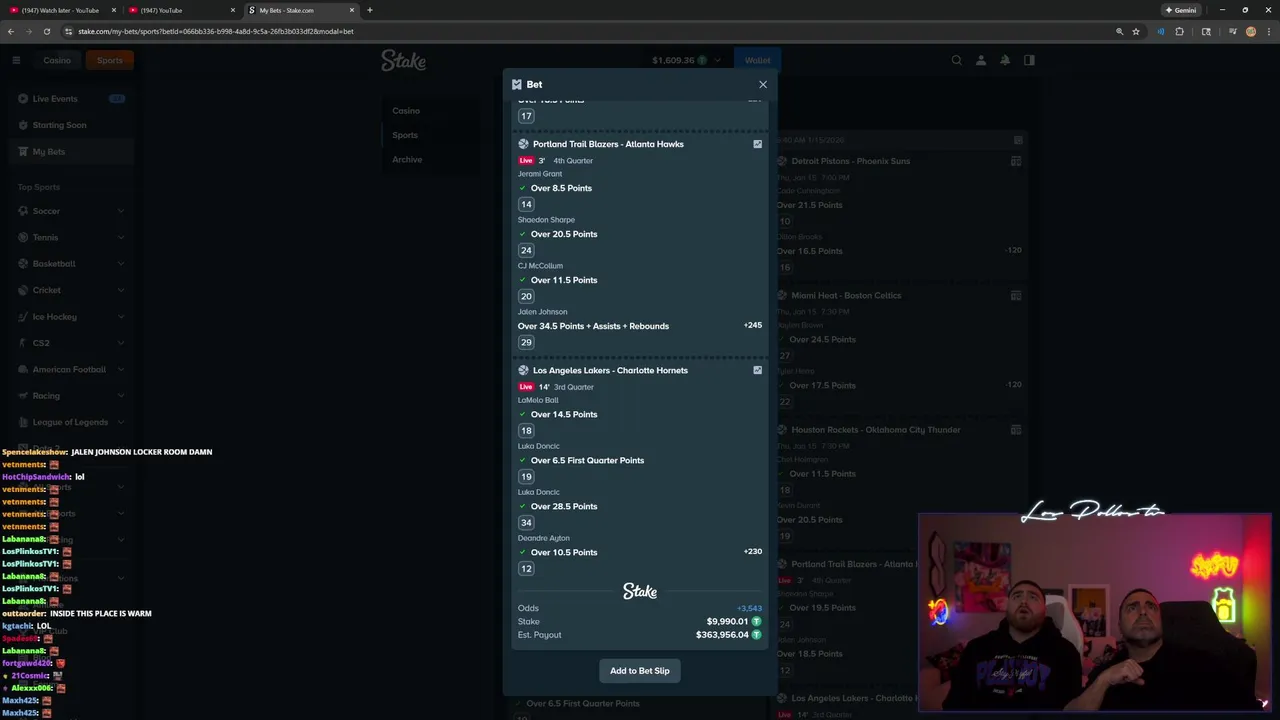Viewport: 1280px width, 720px height.
Task: Select the Sports tab in My Bets panel
Action: [x=405, y=135]
